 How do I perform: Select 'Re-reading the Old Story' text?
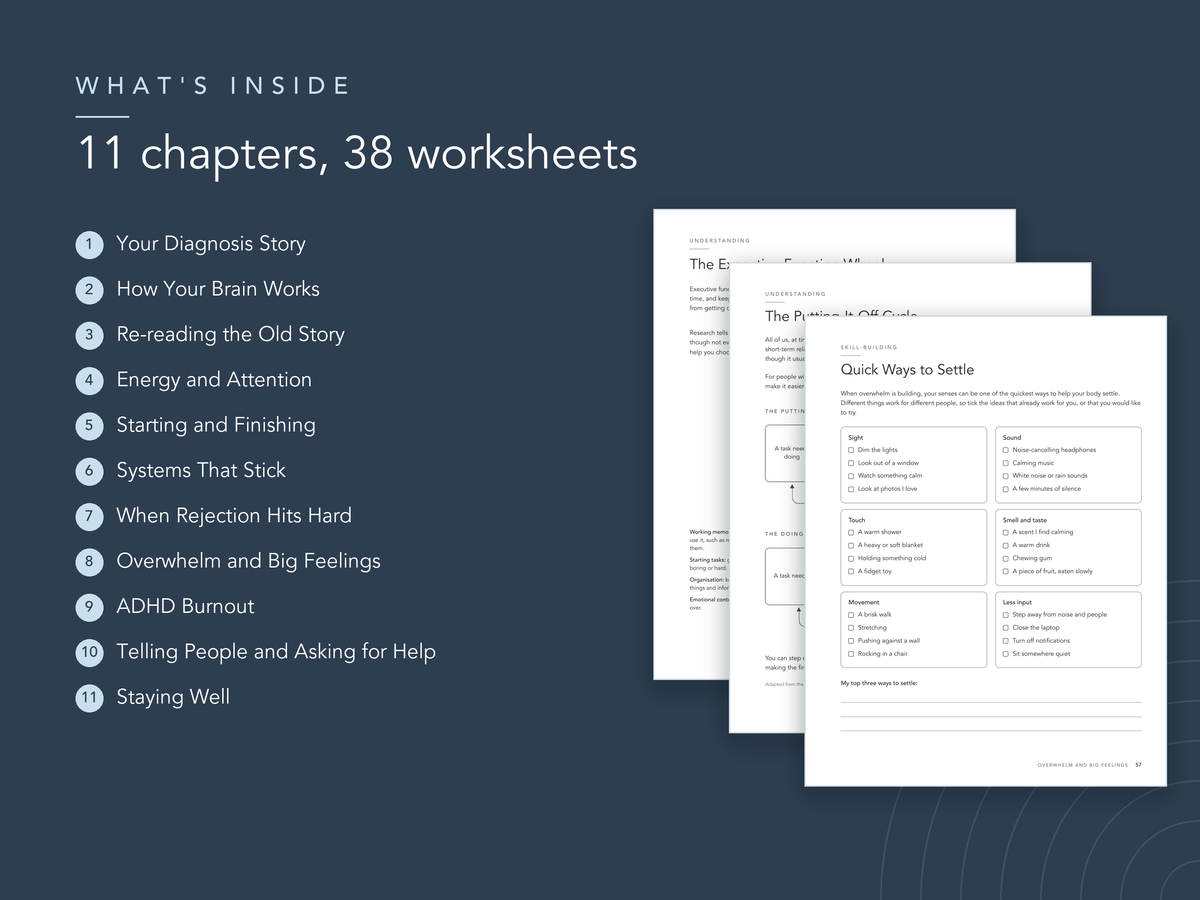pyautogui.click(x=230, y=334)
